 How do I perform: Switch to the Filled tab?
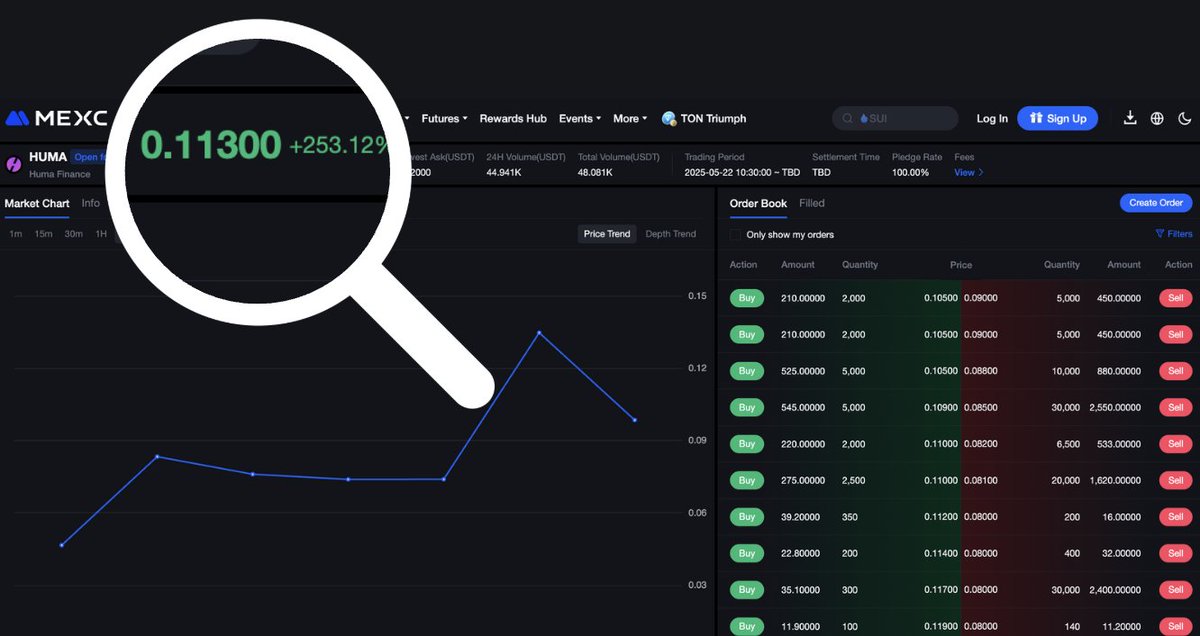[x=812, y=203]
